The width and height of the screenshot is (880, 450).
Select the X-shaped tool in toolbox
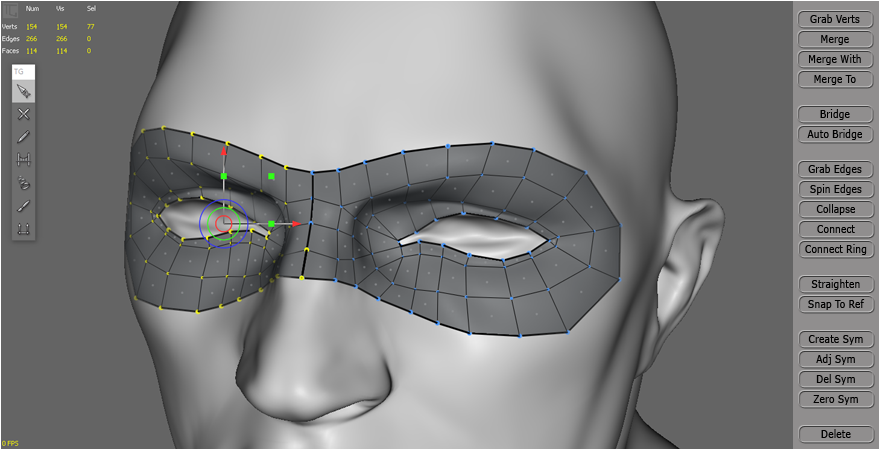pyautogui.click(x=24, y=114)
